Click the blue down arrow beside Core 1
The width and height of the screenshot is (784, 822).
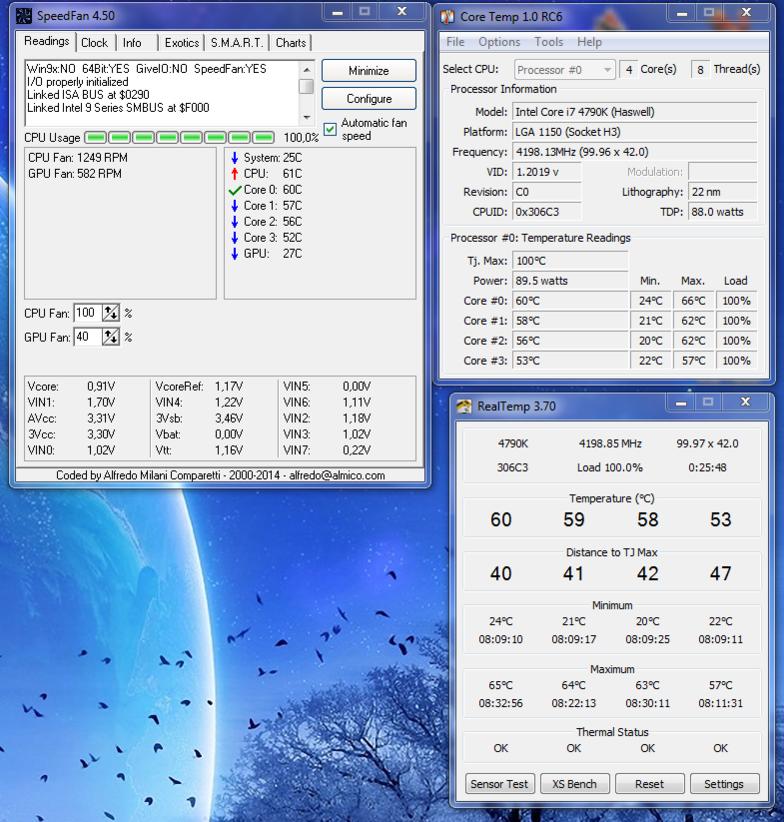point(235,206)
